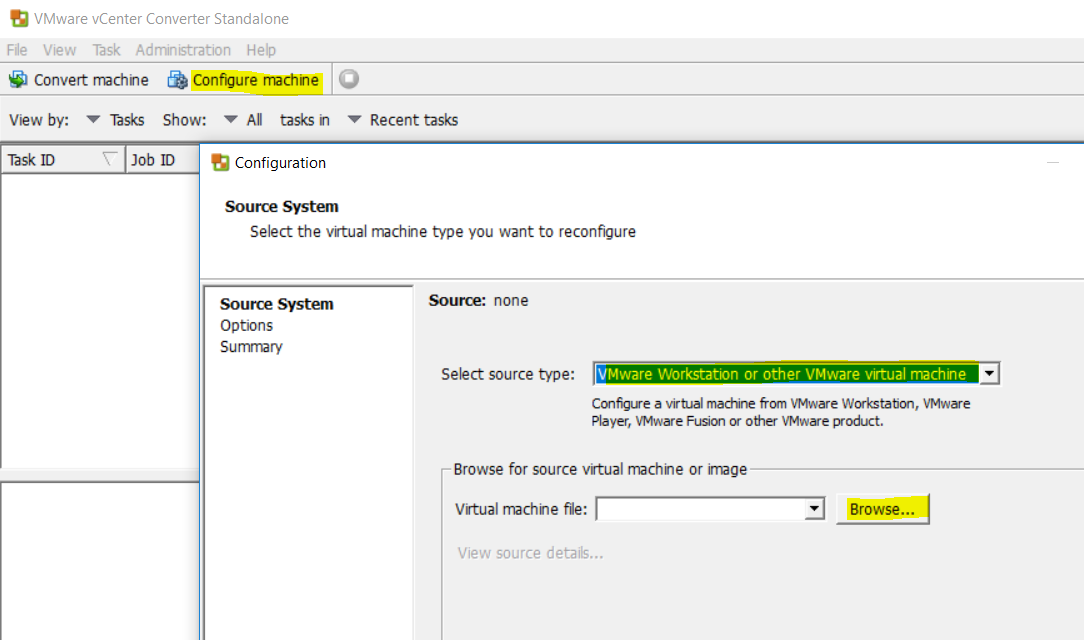Minimize the Configuration dialog

tap(1053, 162)
